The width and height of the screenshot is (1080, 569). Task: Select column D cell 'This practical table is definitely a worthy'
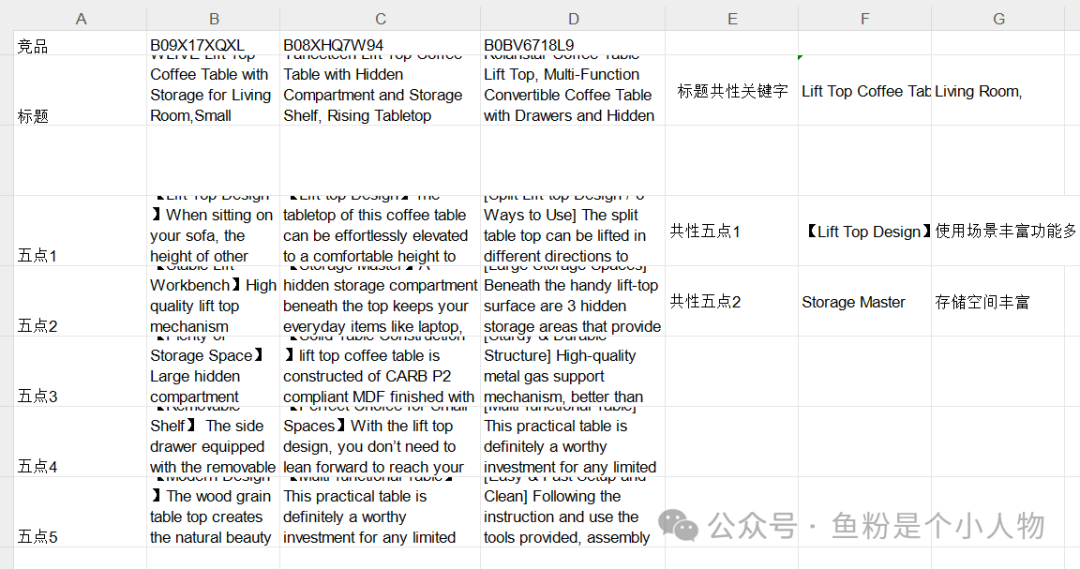(x=573, y=442)
